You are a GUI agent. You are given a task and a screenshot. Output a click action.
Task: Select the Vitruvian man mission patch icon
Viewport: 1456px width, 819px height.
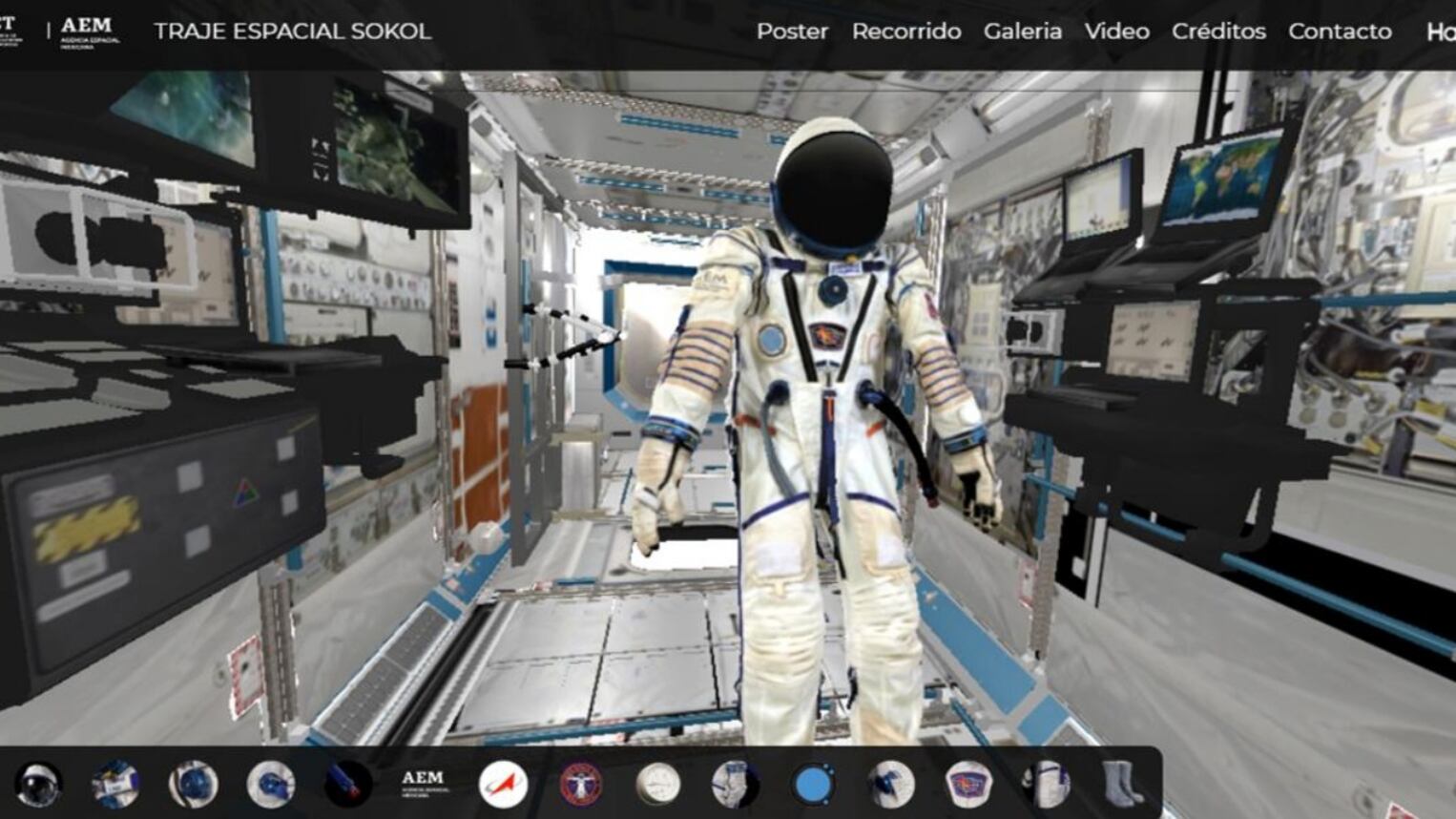580,785
